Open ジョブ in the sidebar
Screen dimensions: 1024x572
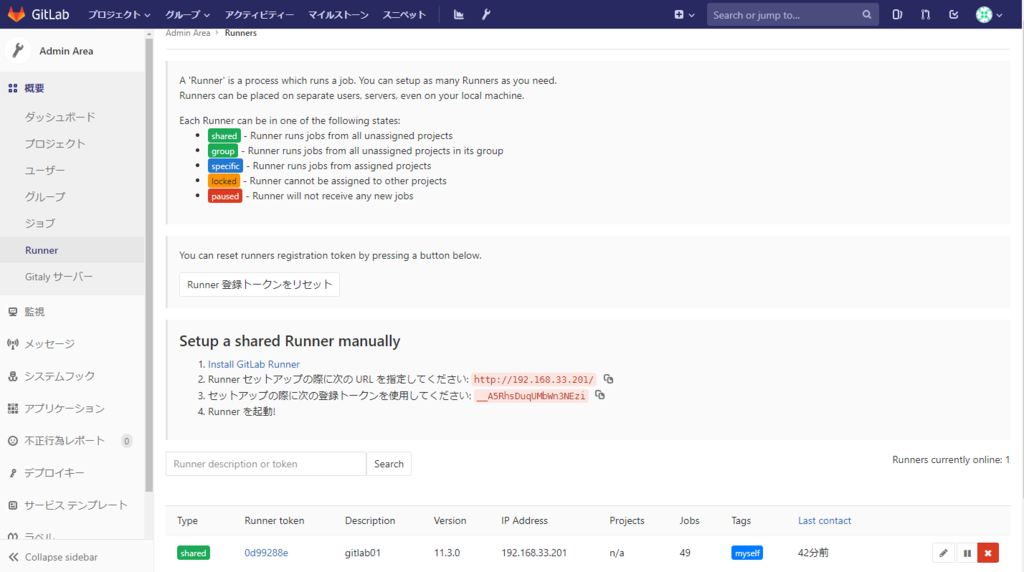40,223
